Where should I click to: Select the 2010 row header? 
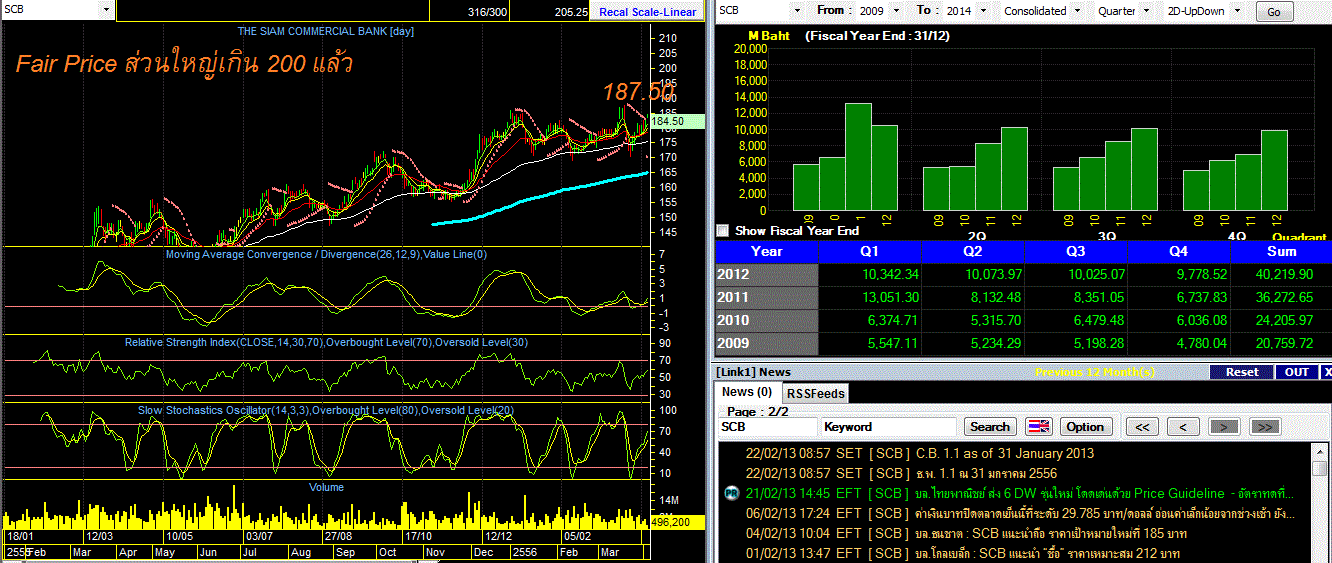(x=767, y=320)
